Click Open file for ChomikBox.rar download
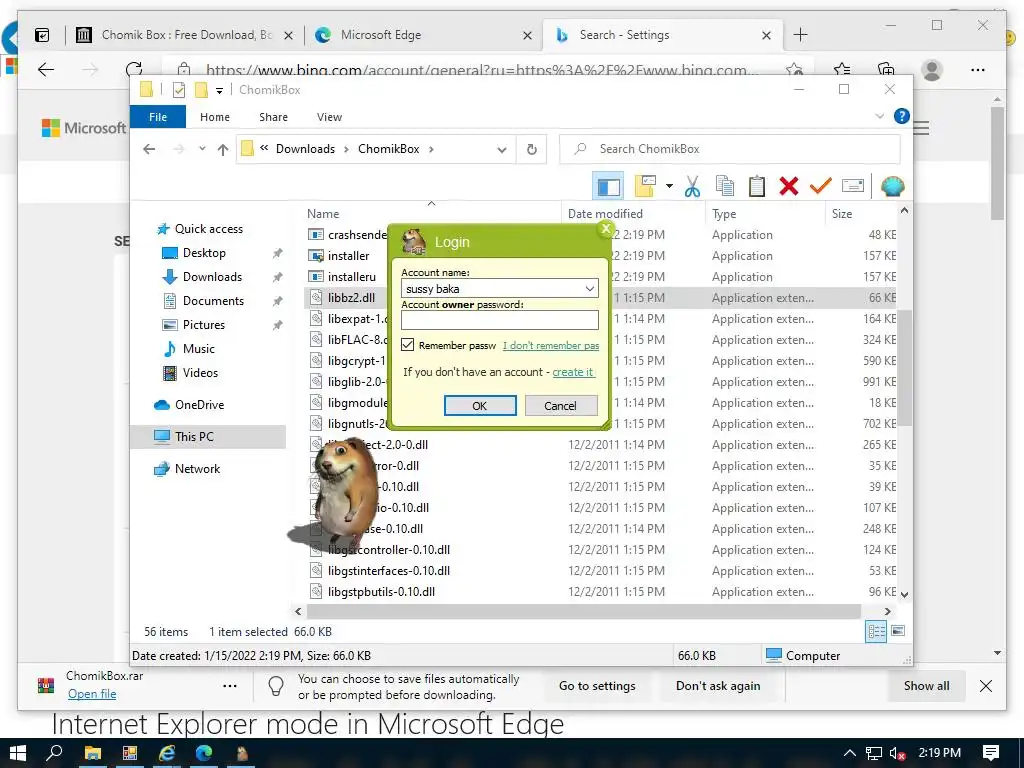 click(92, 694)
